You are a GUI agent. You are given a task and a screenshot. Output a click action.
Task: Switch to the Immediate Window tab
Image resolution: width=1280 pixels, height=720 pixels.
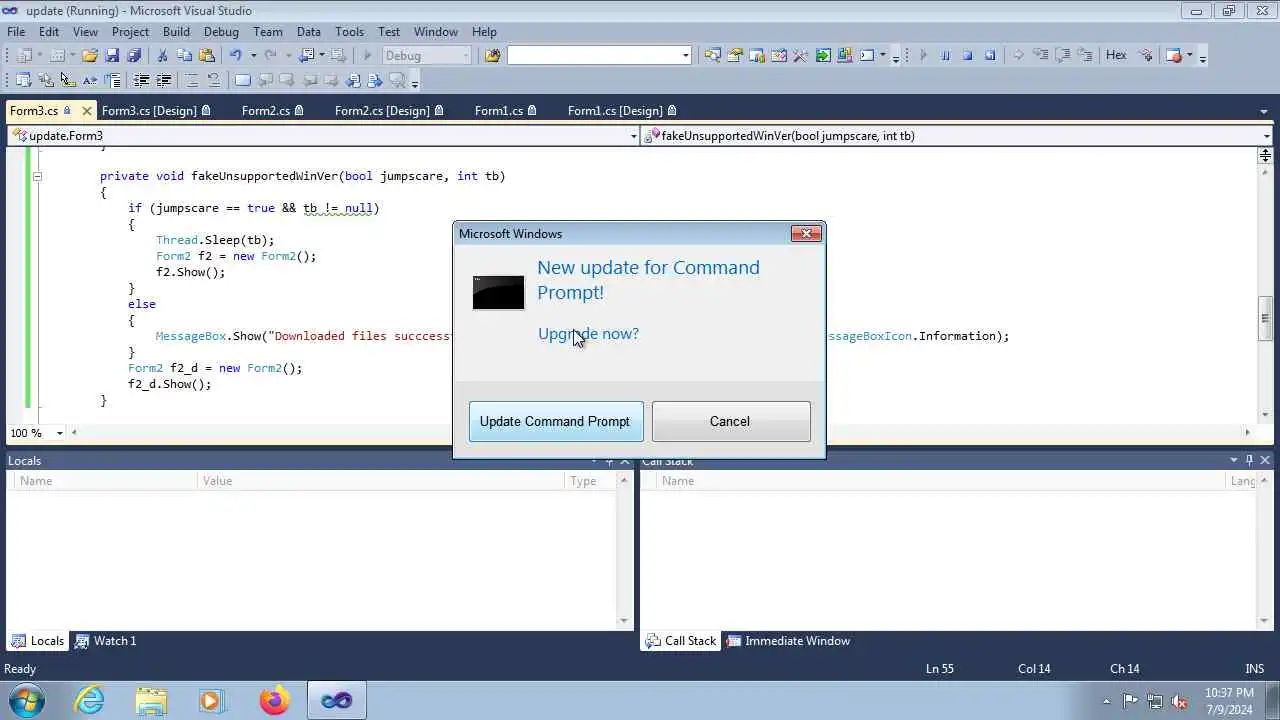[788, 641]
